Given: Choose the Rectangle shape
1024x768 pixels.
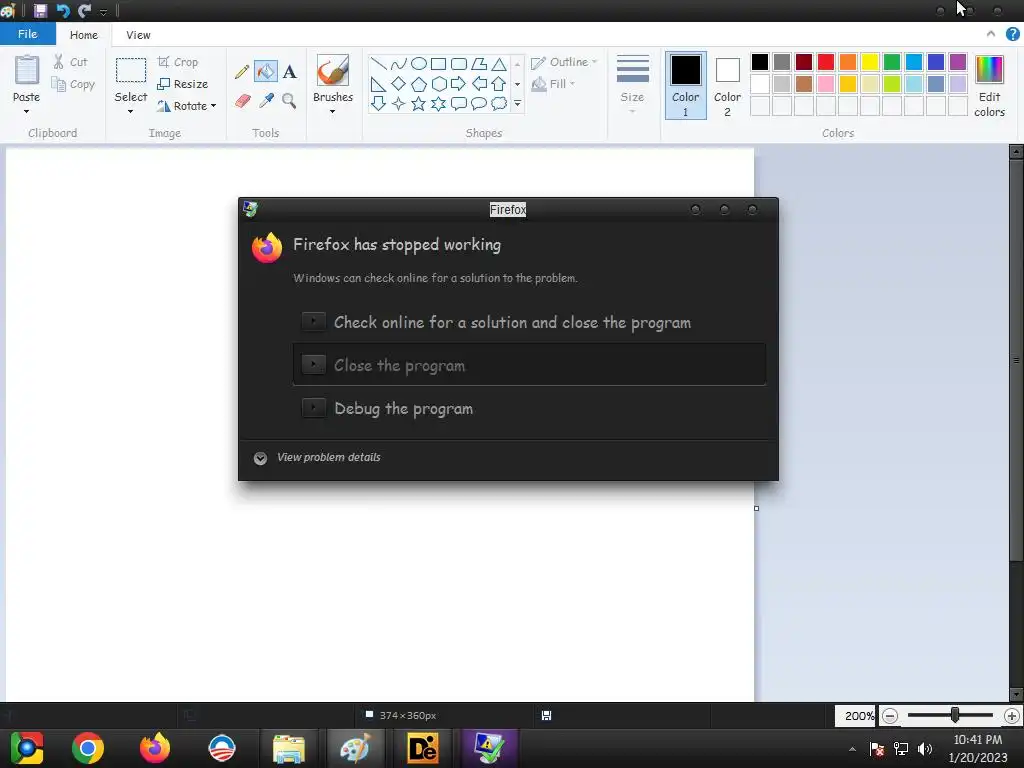Looking at the screenshot, I should pos(439,64).
